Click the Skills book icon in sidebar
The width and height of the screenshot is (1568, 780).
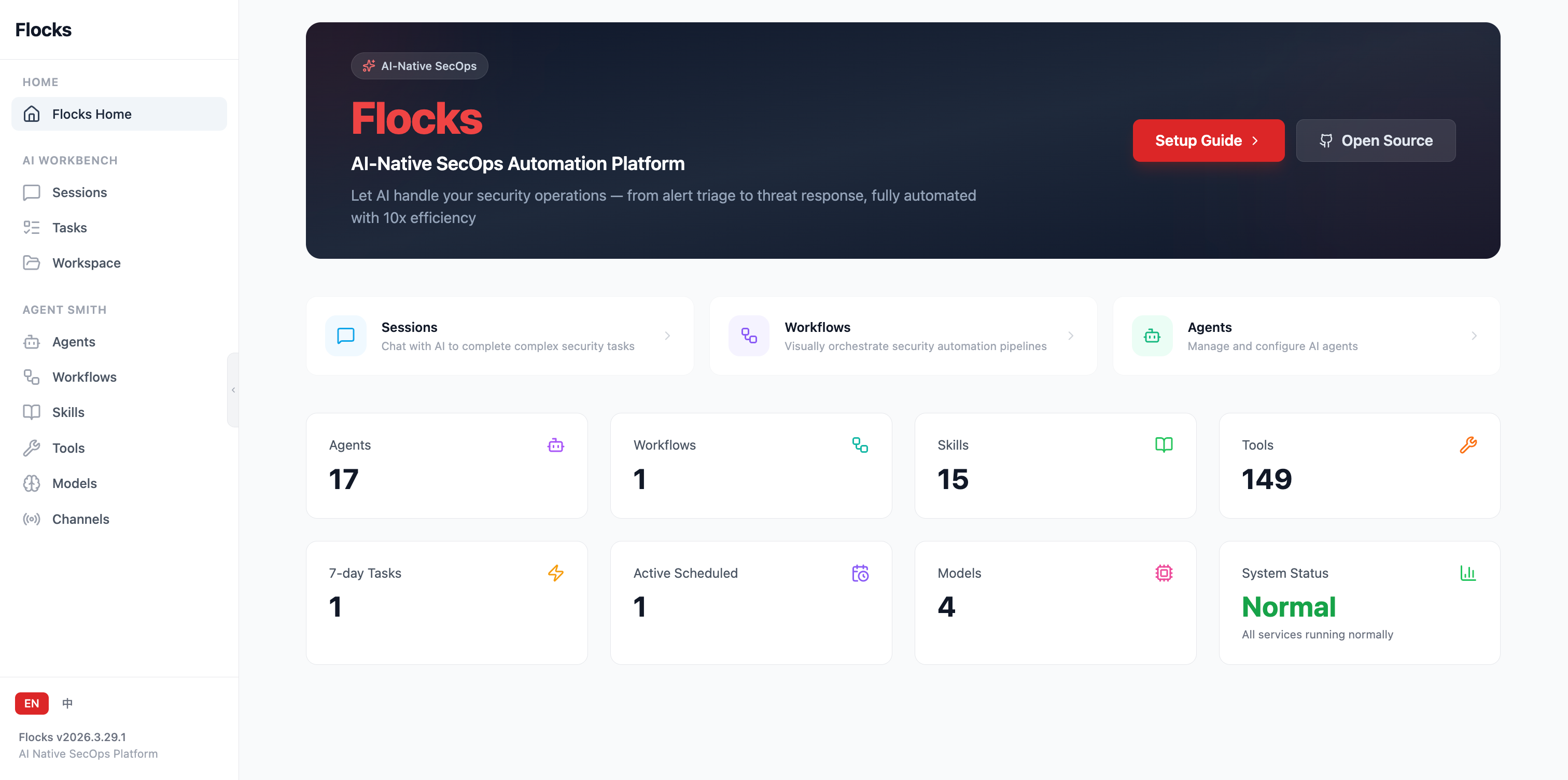pos(31,412)
